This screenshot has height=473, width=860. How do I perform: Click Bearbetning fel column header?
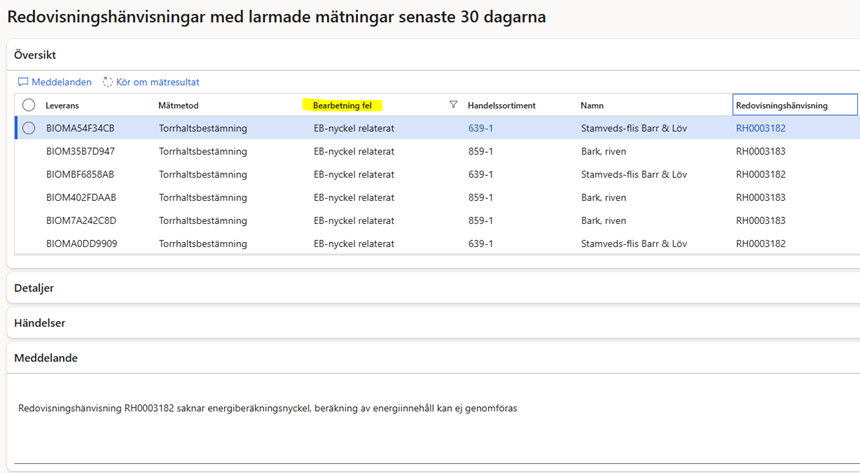[342, 105]
